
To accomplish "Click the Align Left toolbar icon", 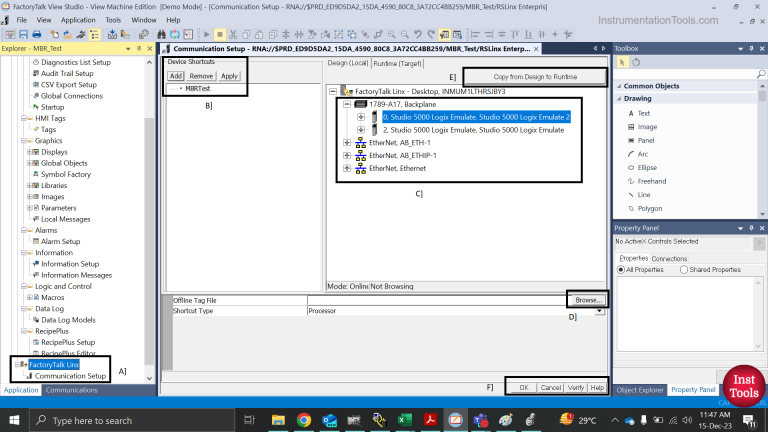I will coord(475,34).
